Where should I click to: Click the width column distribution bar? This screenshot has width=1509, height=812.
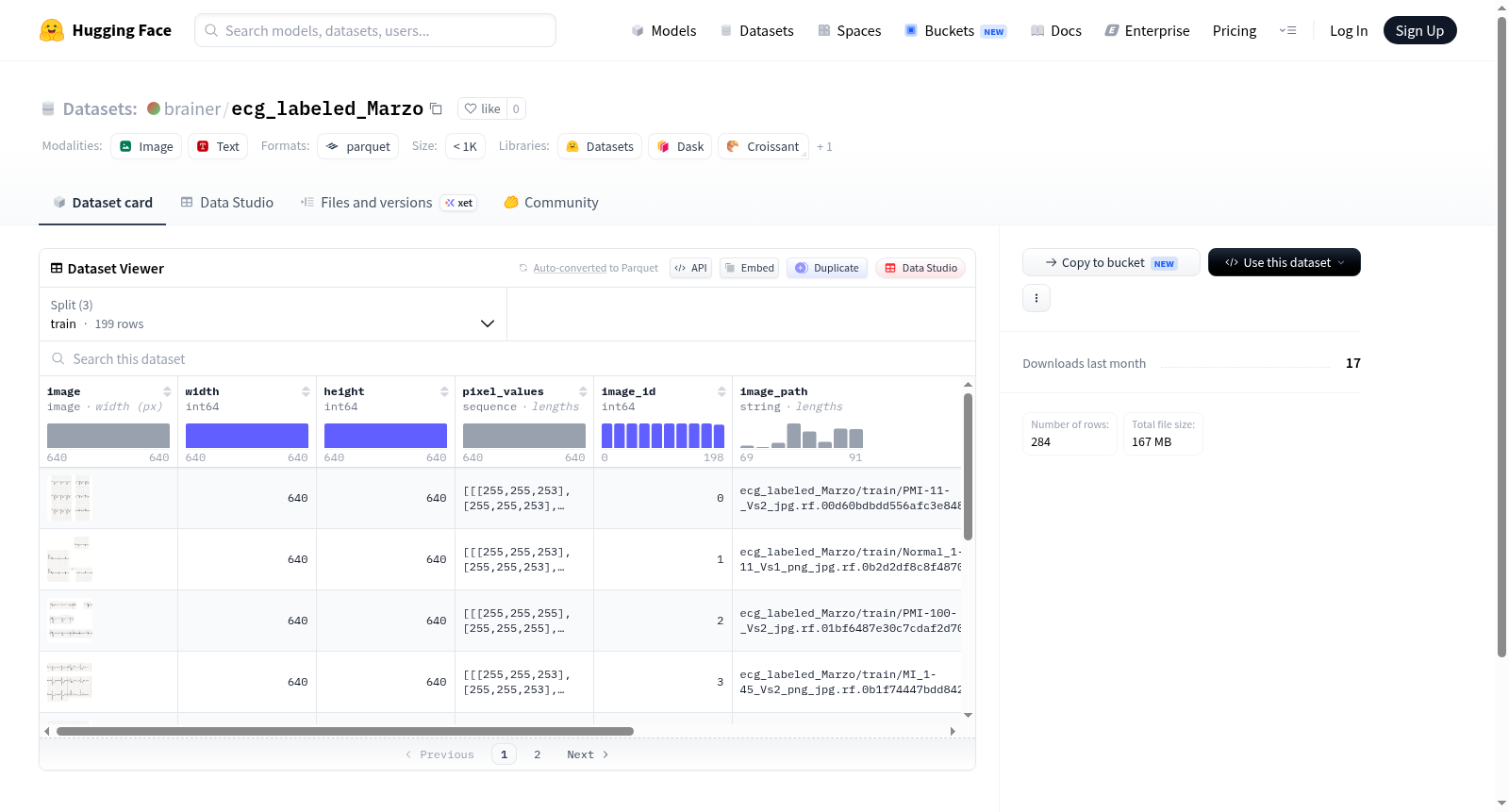tap(247, 436)
